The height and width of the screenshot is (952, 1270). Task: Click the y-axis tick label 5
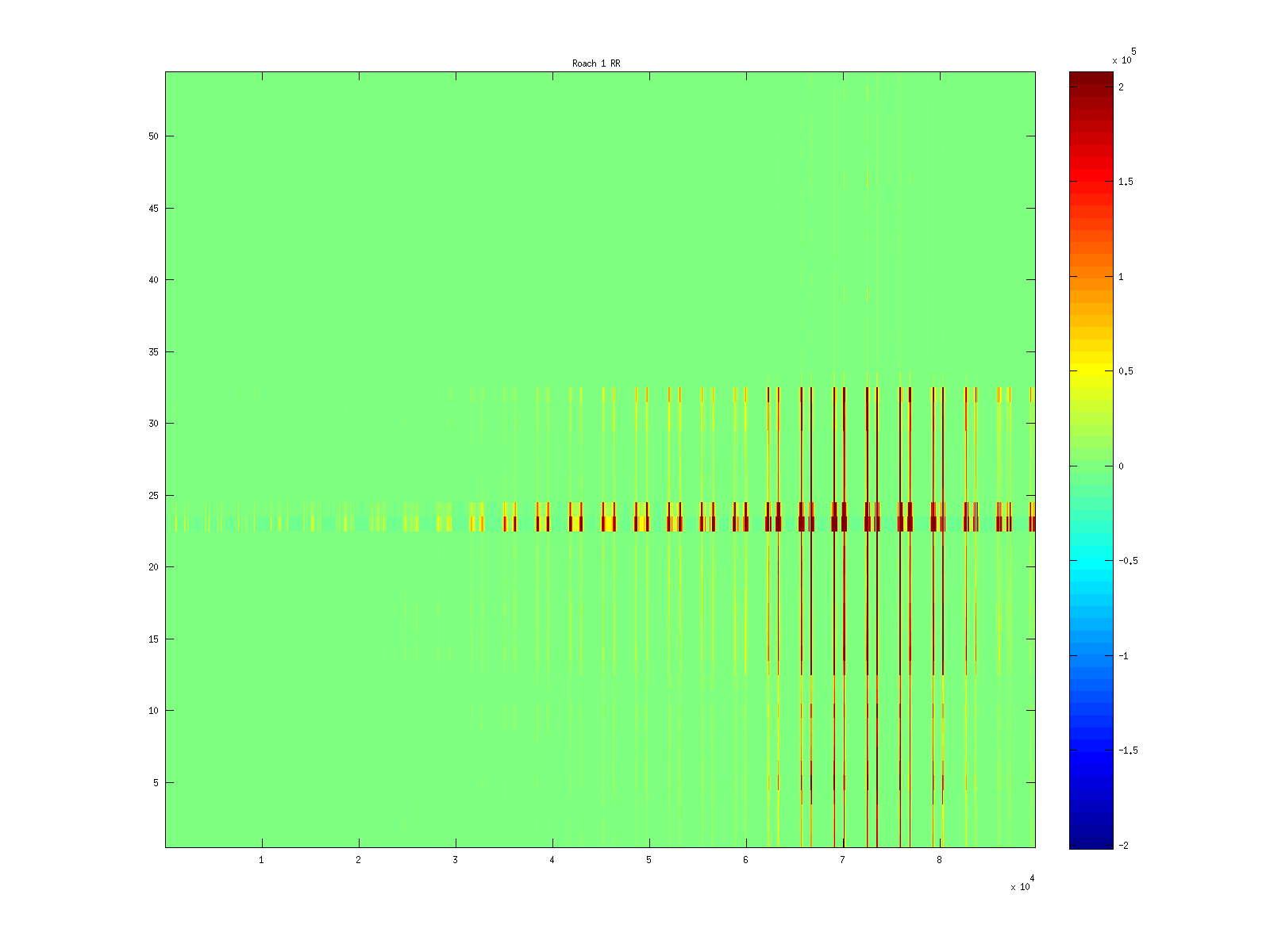click(156, 783)
